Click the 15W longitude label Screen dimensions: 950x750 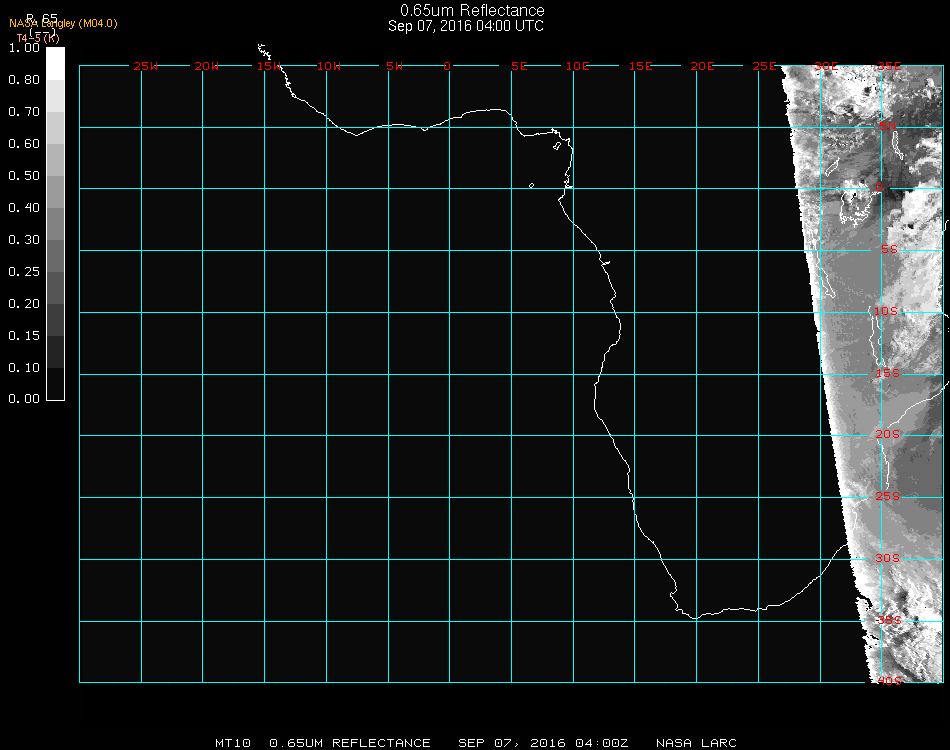pos(269,66)
